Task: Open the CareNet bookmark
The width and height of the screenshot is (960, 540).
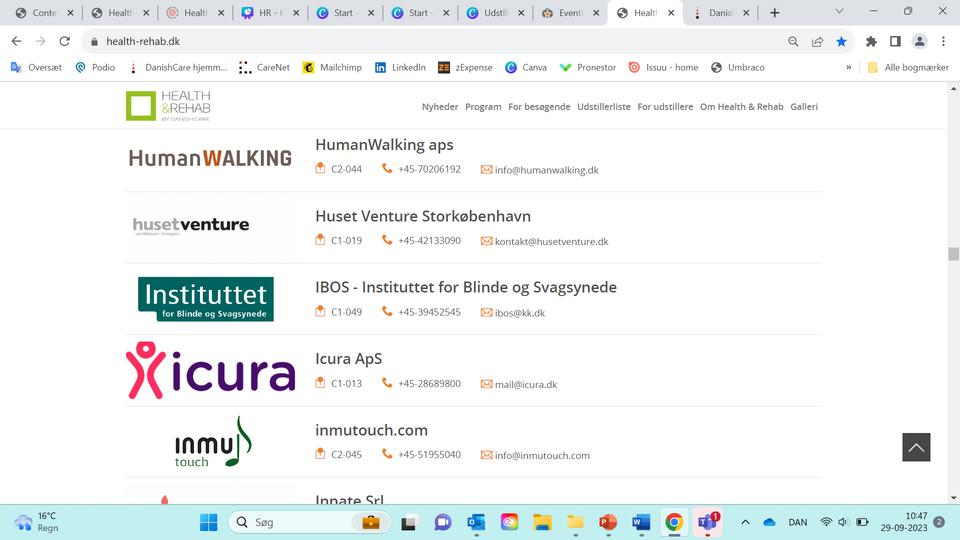Action: click(264, 67)
